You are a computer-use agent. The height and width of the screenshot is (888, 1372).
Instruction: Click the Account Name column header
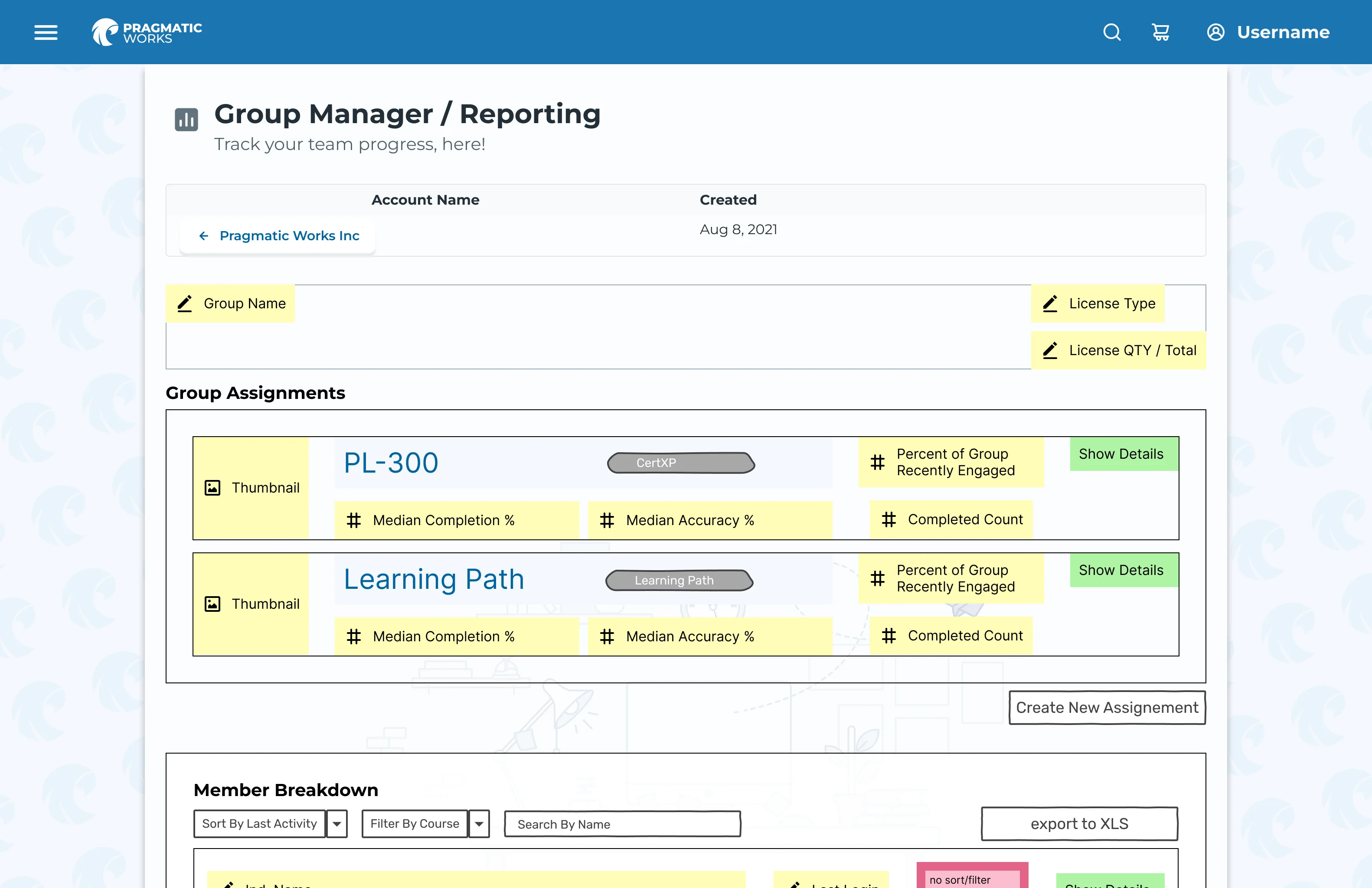coord(425,200)
